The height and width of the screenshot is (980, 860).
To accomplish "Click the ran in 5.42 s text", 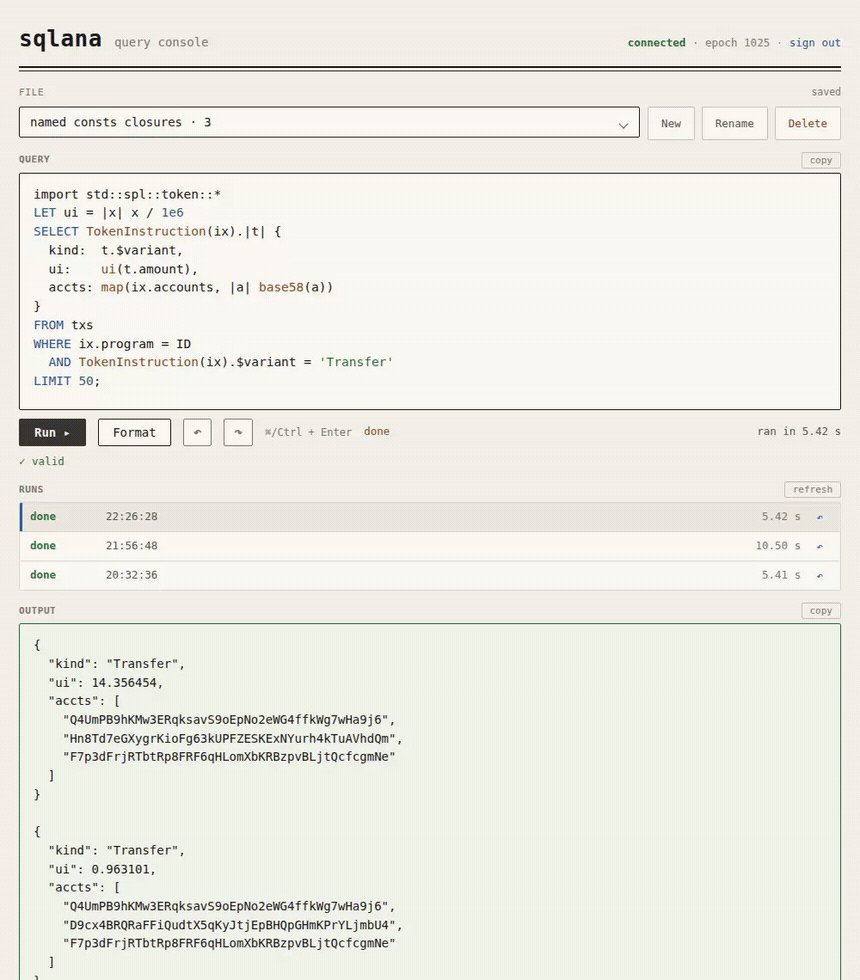I will (799, 431).
